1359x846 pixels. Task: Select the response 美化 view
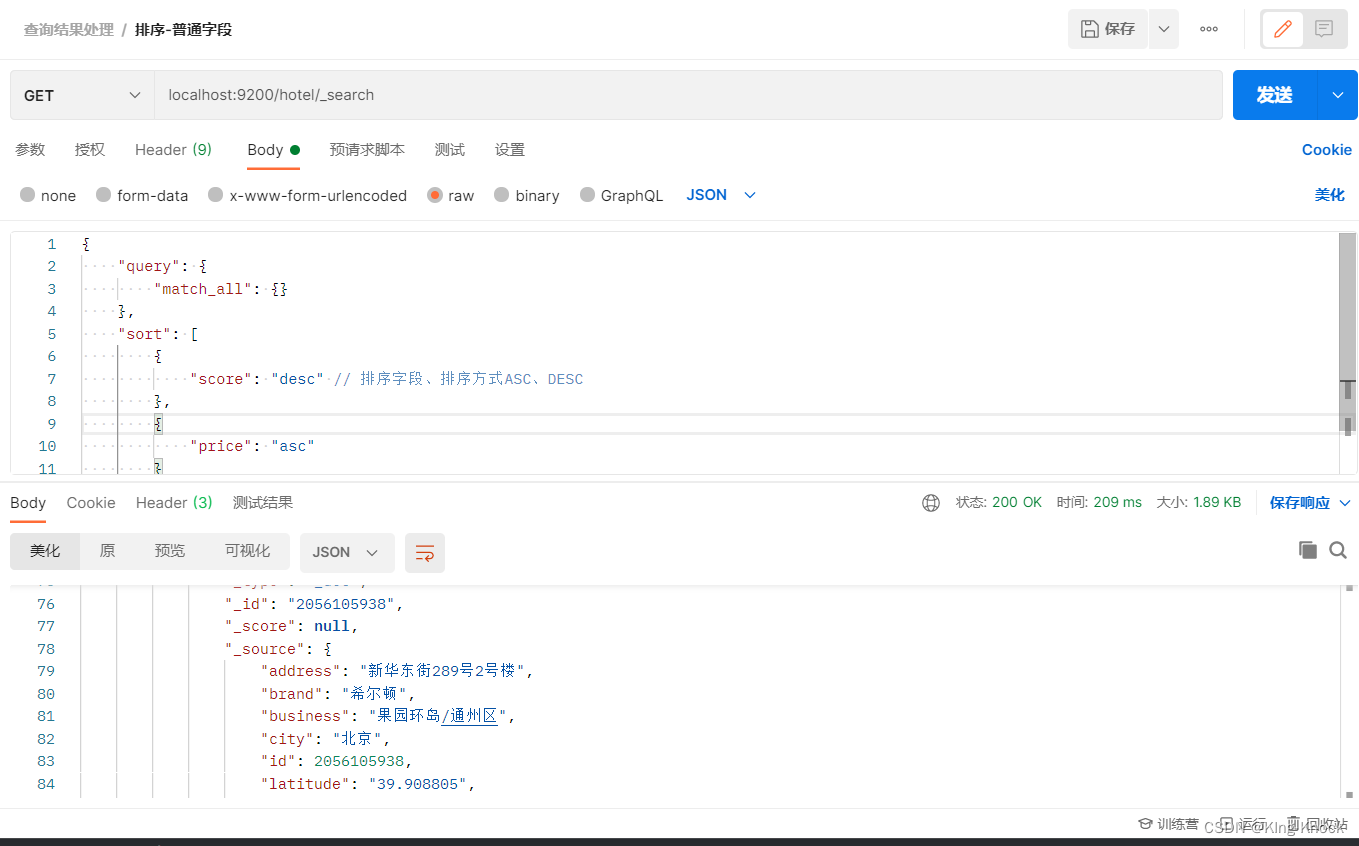(x=45, y=551)
